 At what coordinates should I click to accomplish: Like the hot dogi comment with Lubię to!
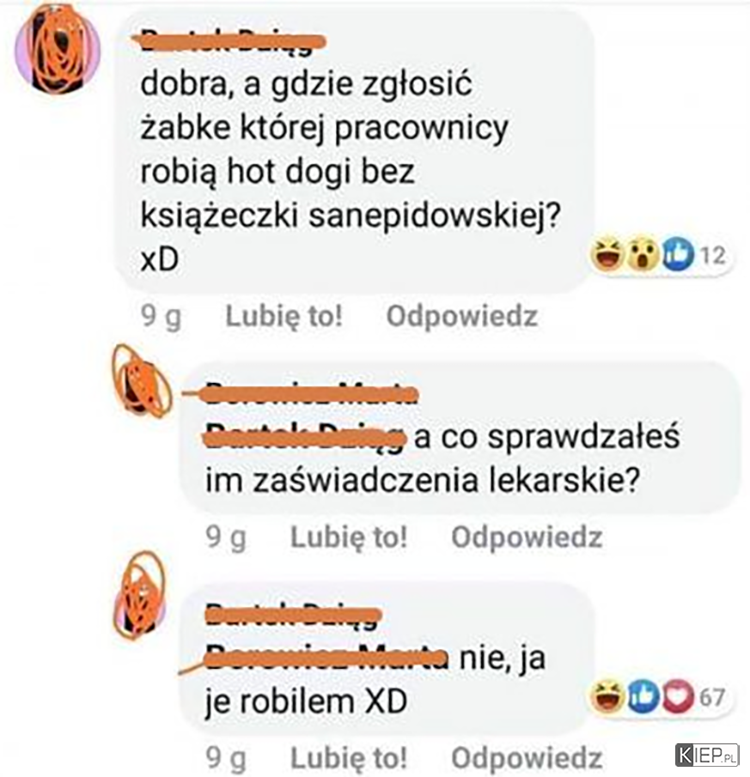click(284, 316)
